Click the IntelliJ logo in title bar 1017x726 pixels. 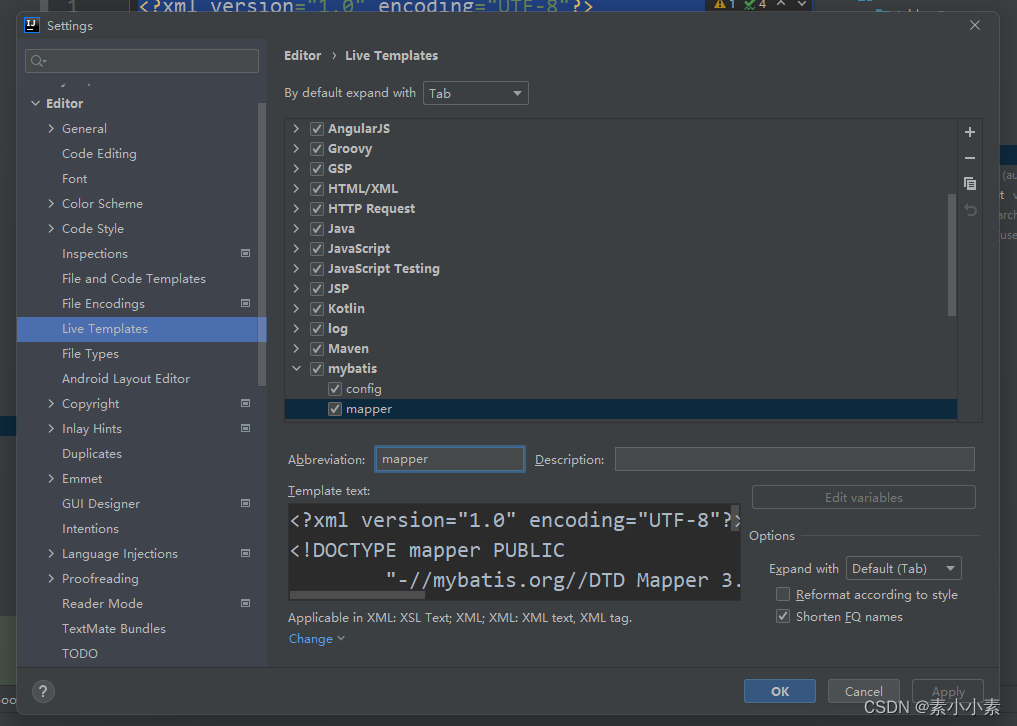click(32, 25)
